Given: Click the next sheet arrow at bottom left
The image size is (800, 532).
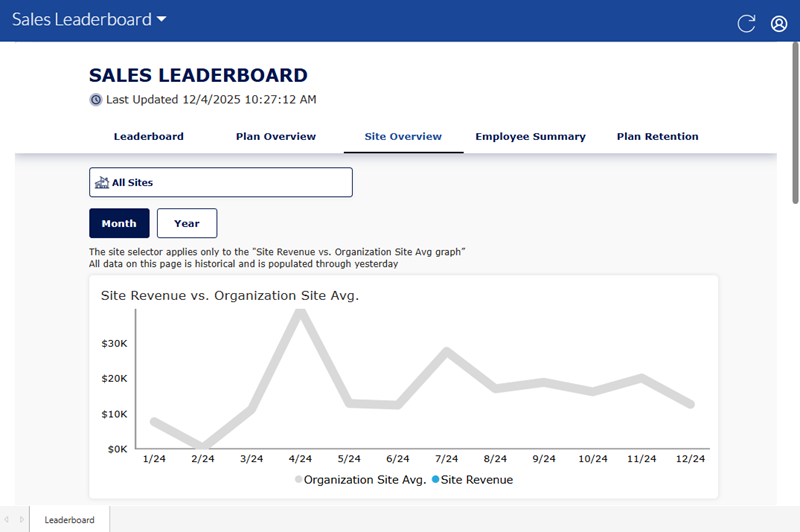Looking at the screenshot, I should coord(22,520).
